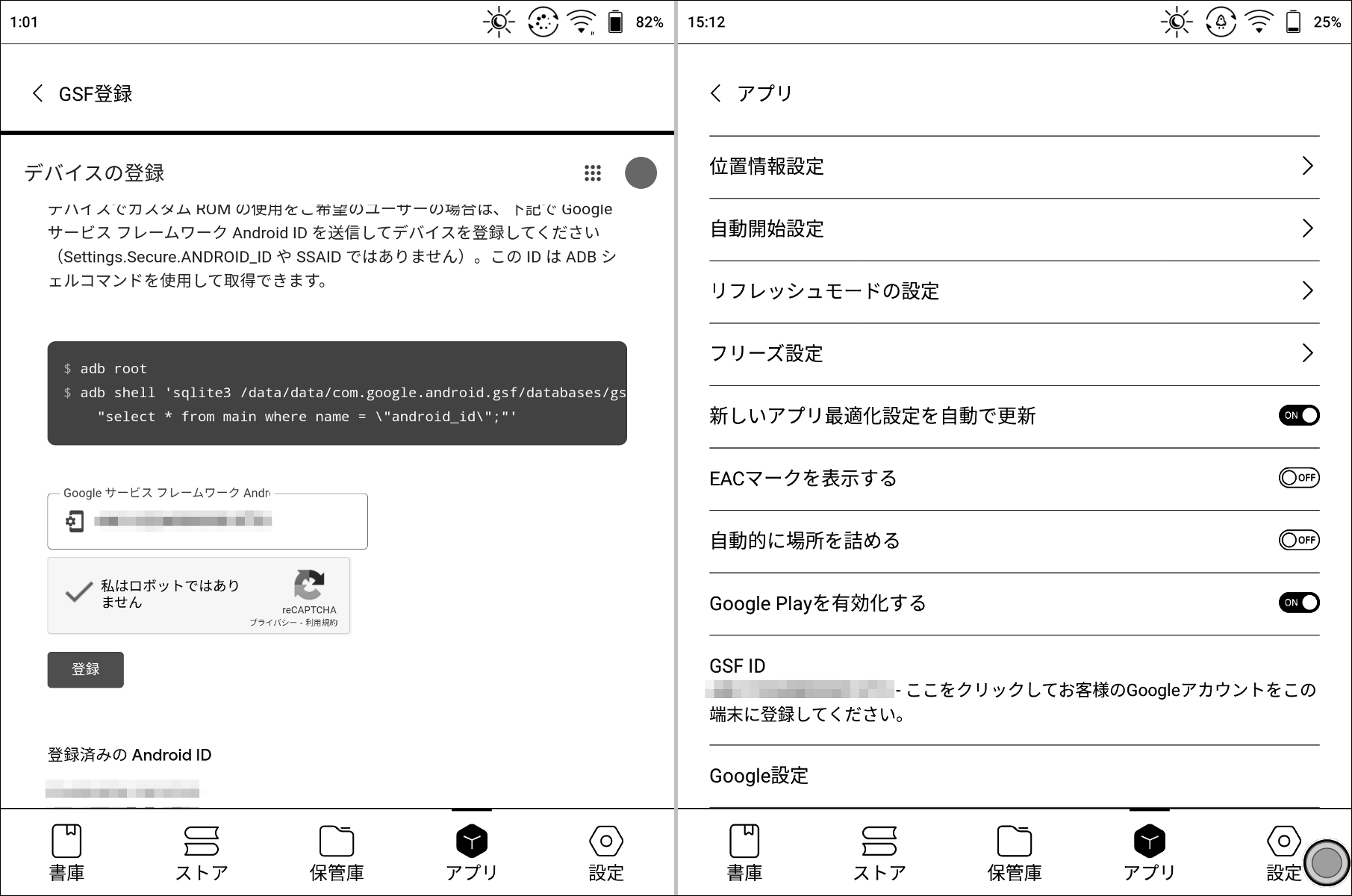Disable the Google Playを有効化する toggle
This screenshot has width=1352, height=896.
tap(1299, 603)
